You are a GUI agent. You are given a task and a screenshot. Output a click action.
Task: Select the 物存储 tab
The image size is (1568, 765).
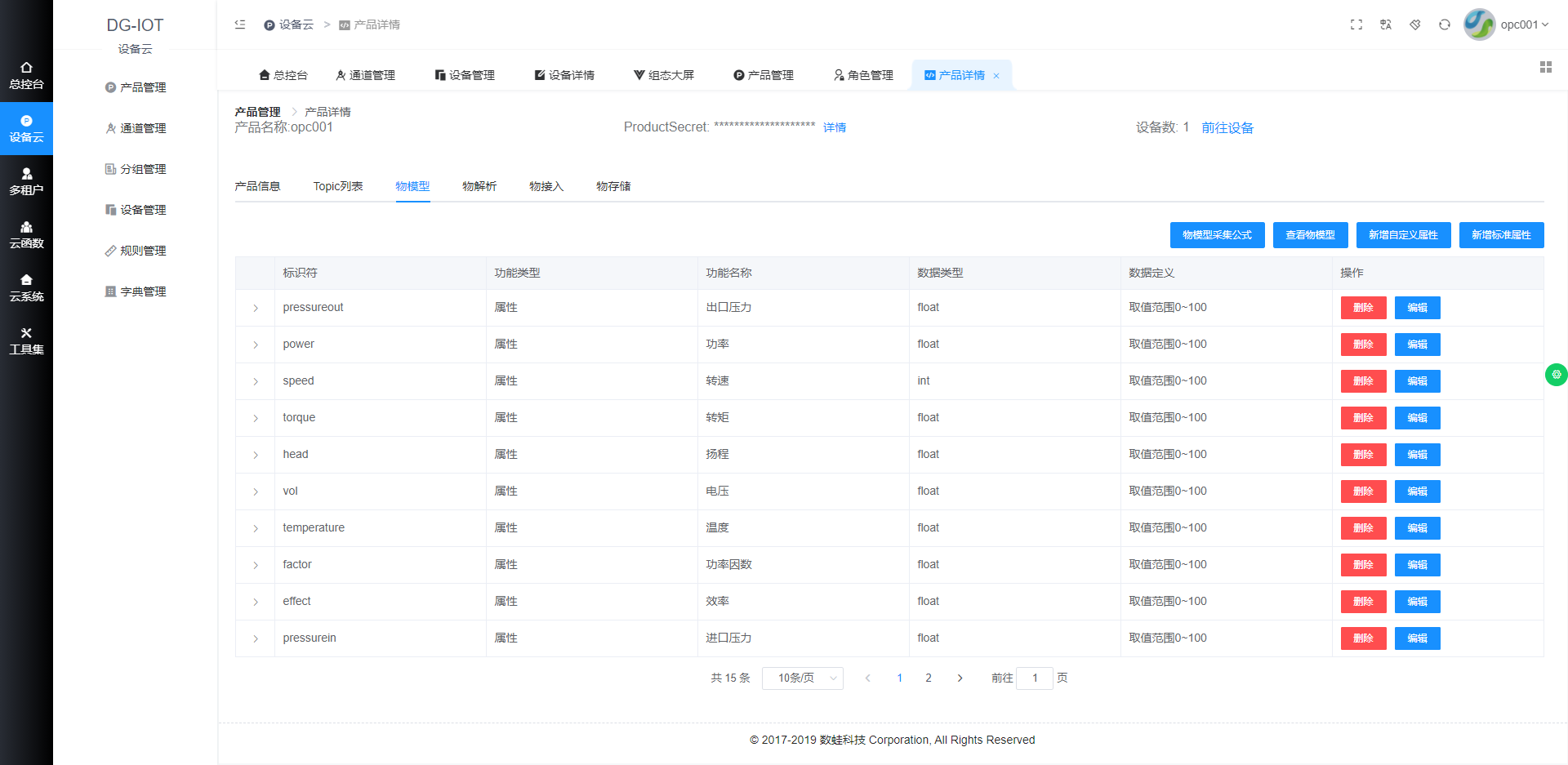[613, 186]
